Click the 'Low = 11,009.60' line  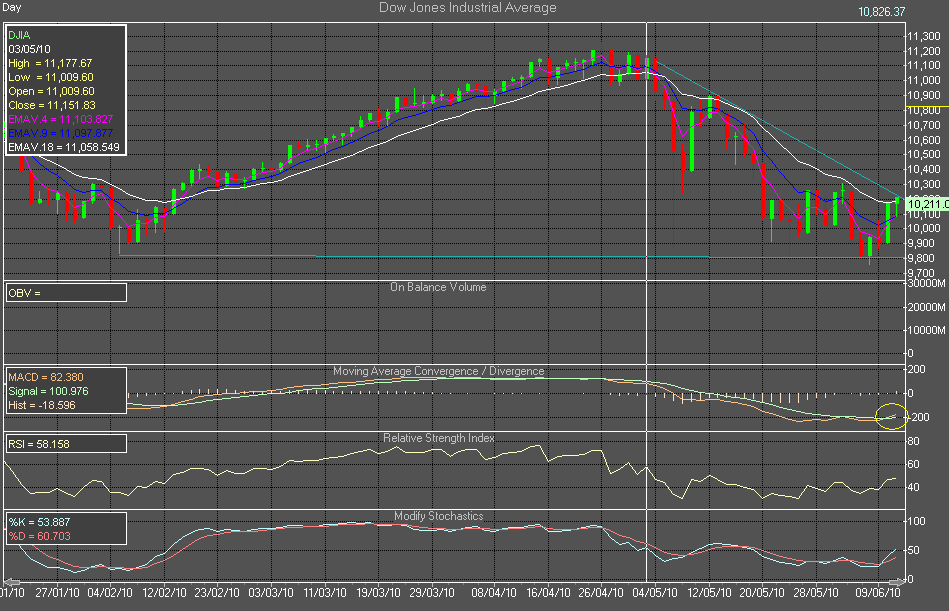[x=51, y=77]
